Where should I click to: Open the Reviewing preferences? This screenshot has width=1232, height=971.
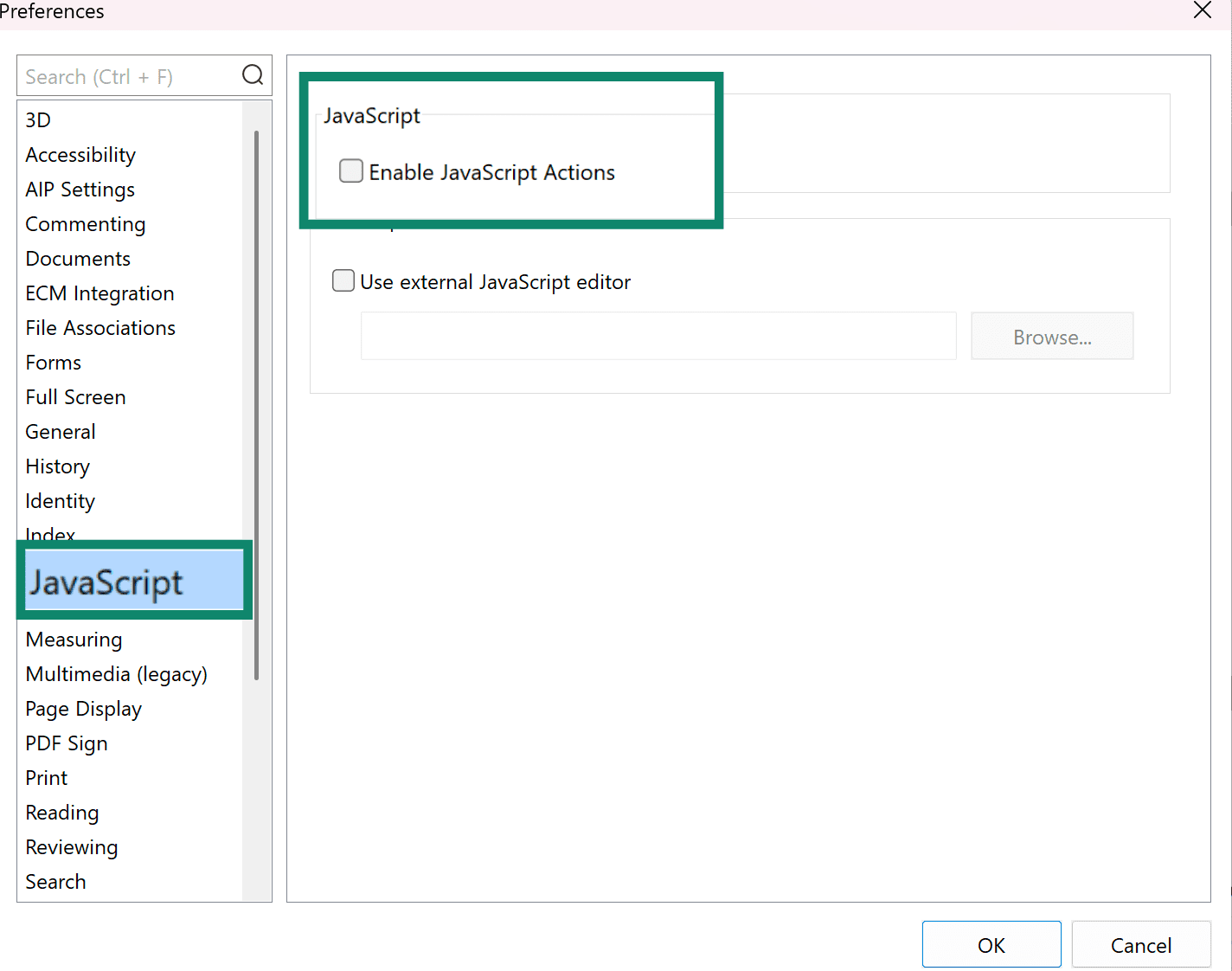(72, 846)
